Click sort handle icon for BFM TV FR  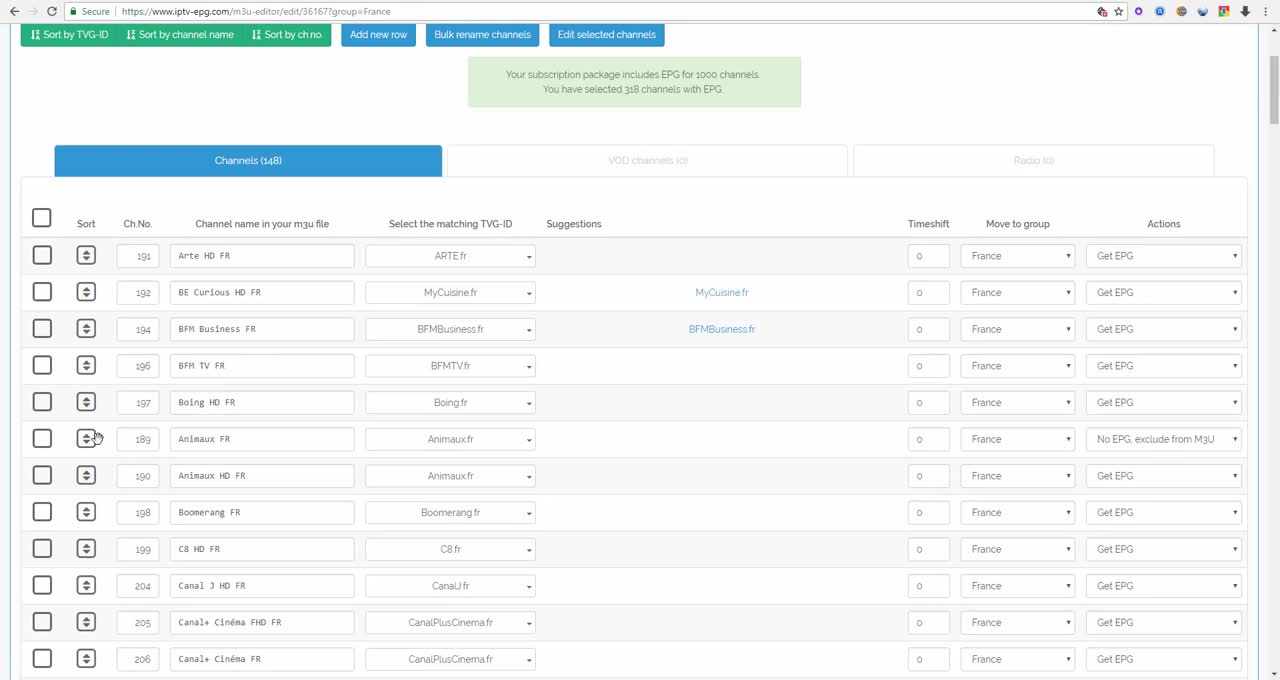(86, 365)
